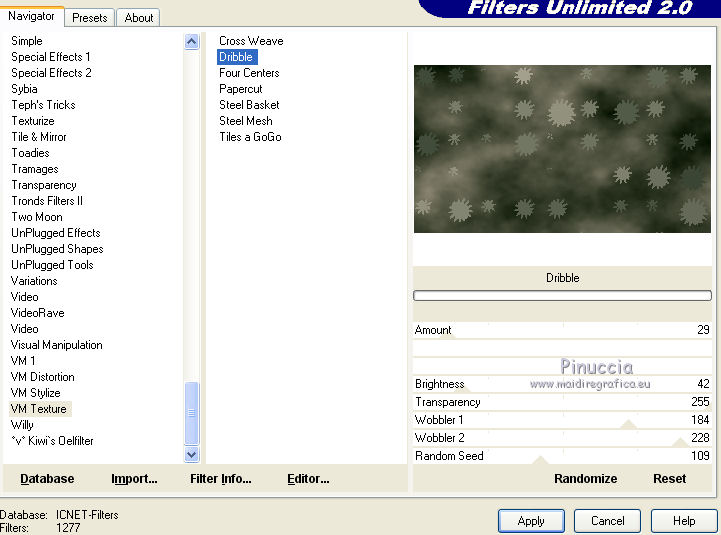
Task: Select the Steel Mesh filter
Action: tap(246, 121)
